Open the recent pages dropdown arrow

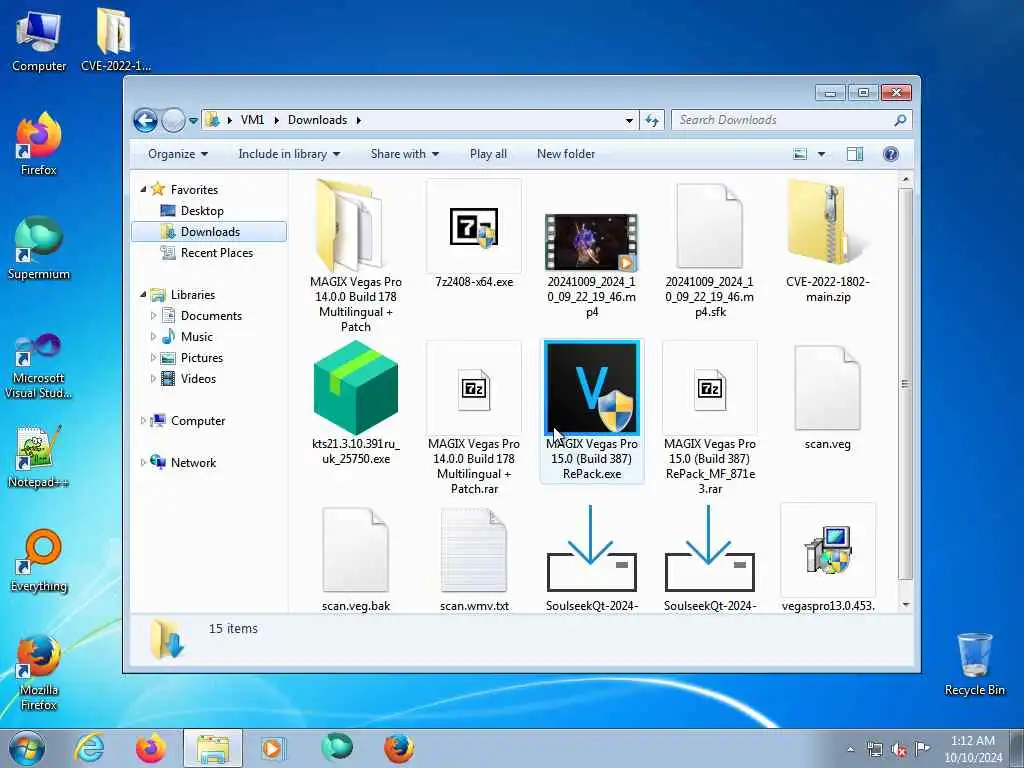tap(193, 120)
